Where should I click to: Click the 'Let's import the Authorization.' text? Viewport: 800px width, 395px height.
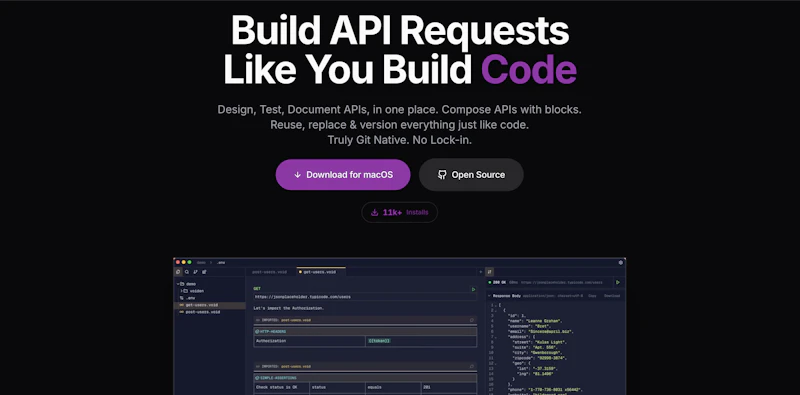[288, 308]
